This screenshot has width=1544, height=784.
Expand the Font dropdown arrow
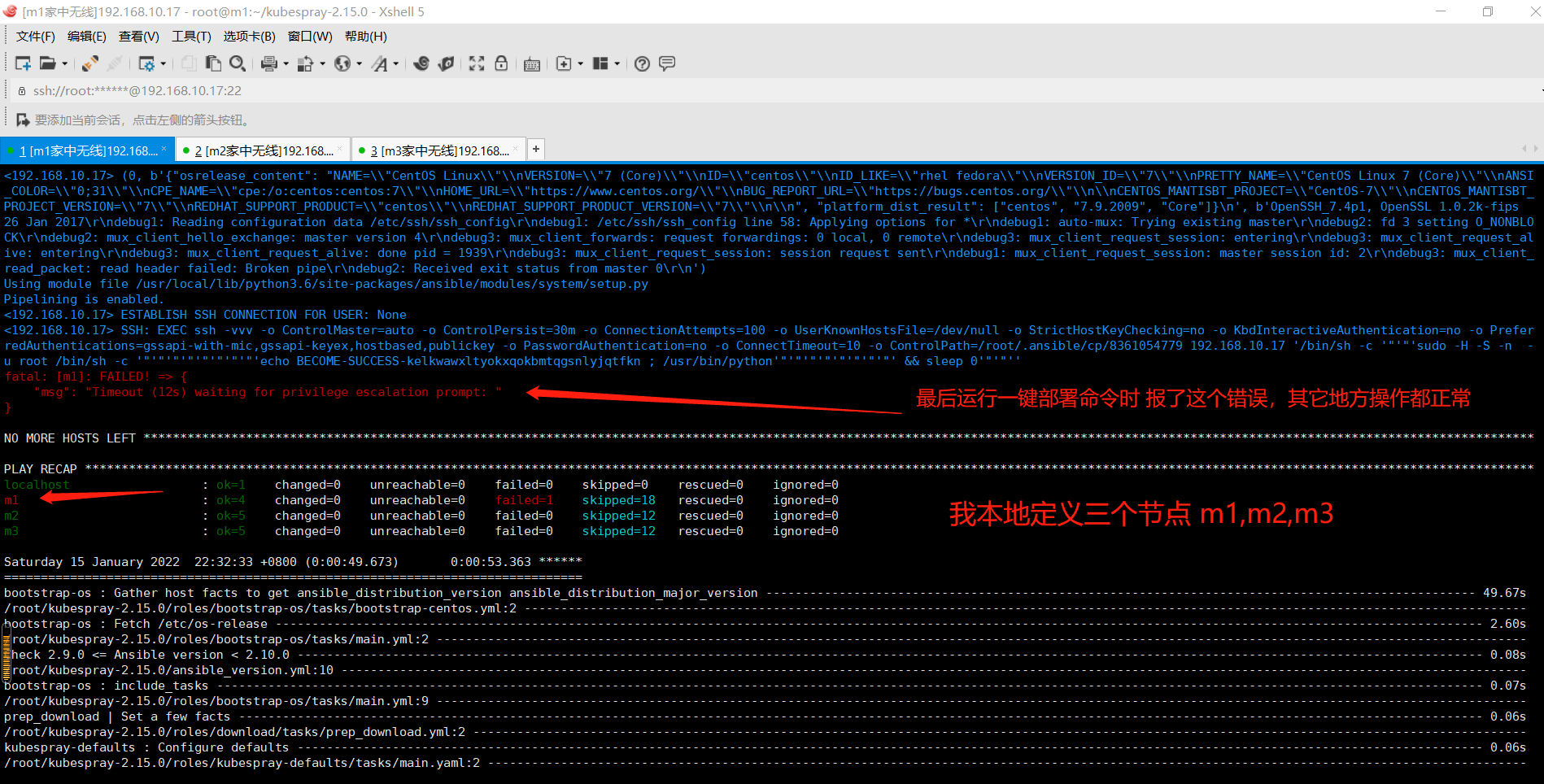click(396, 63)
